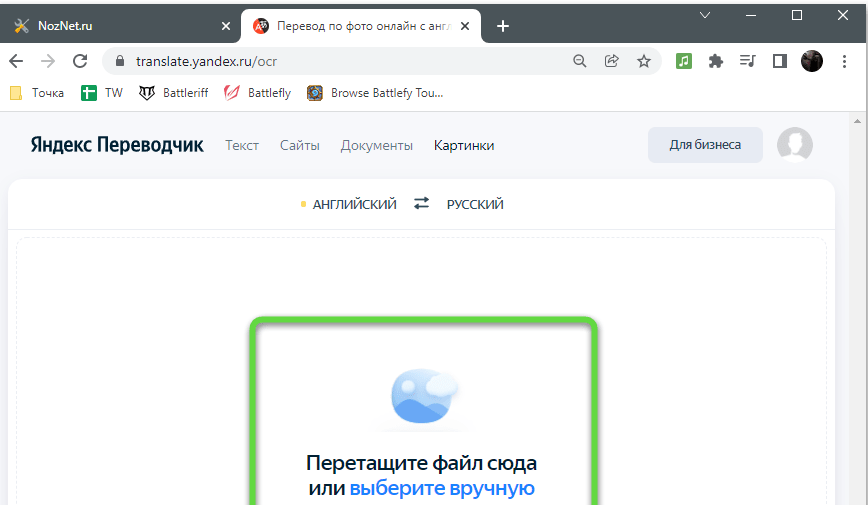Close the Yandex translate tab
Screen dimensions: 868x505
(465, 26)
